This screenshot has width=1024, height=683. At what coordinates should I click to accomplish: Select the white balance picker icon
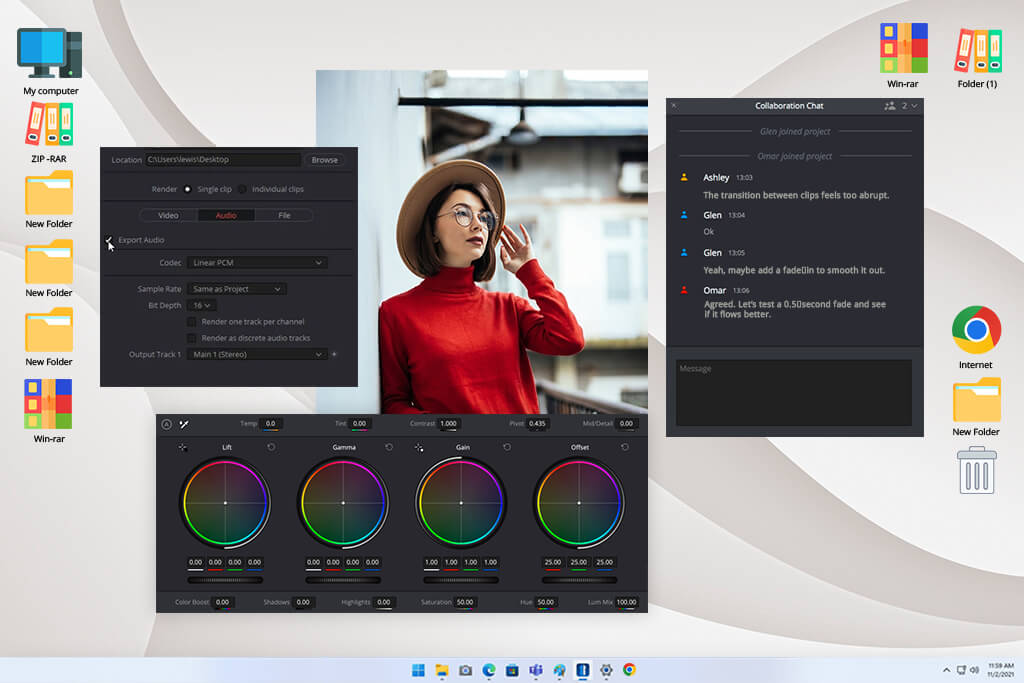coord(184,424)
